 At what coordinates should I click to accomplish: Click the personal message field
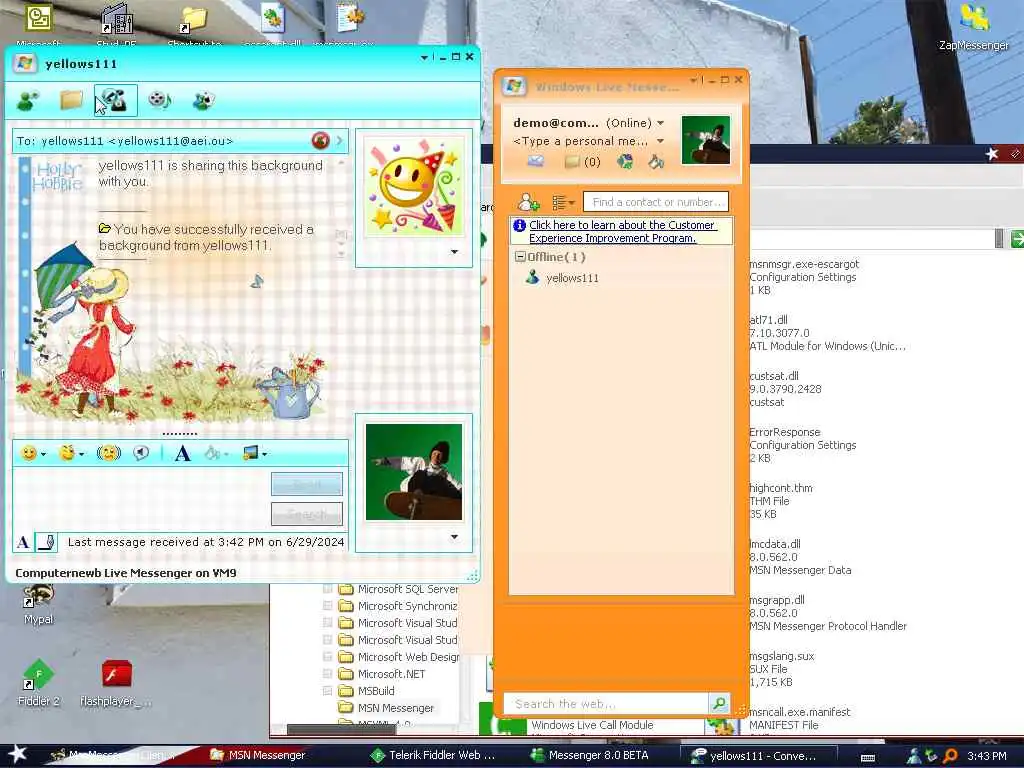[581, 141]
